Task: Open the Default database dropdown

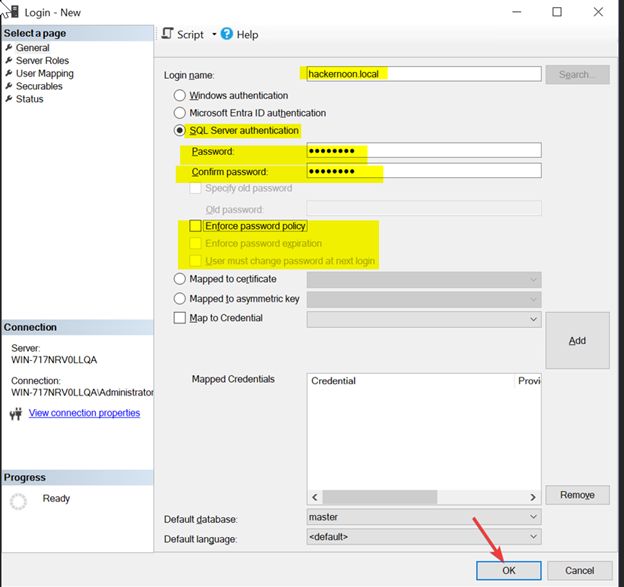Action: point(424,517)
